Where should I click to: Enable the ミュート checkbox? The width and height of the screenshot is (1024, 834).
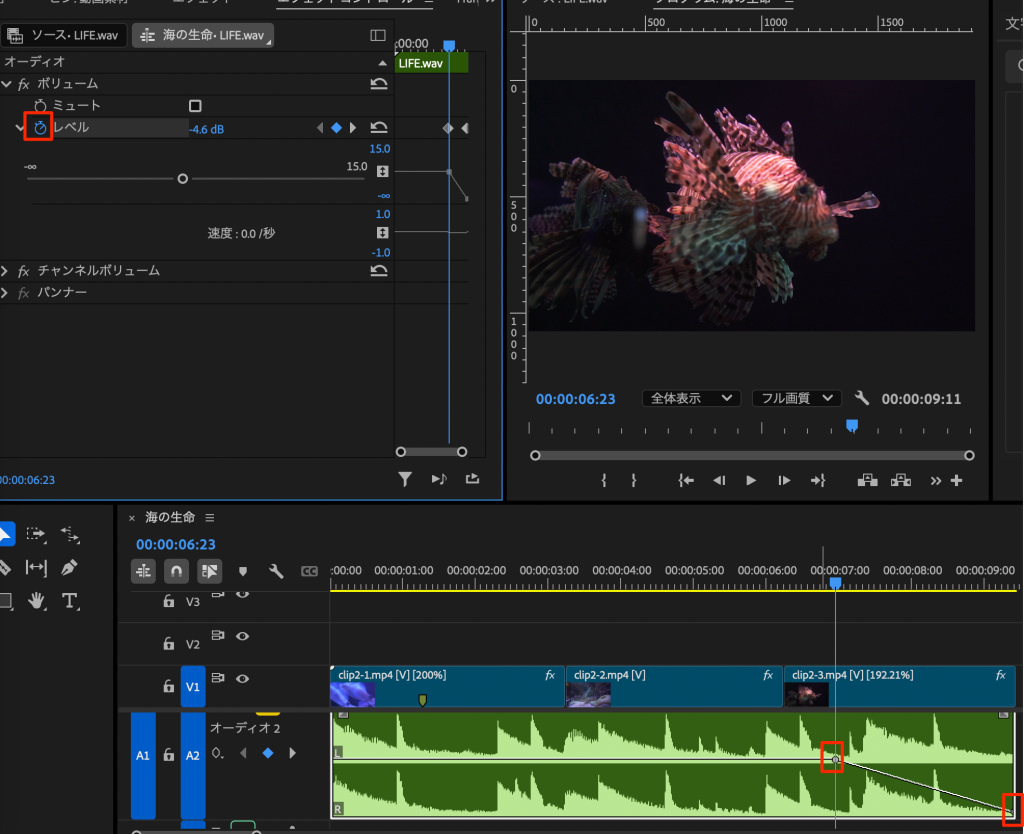click(195, 106)
